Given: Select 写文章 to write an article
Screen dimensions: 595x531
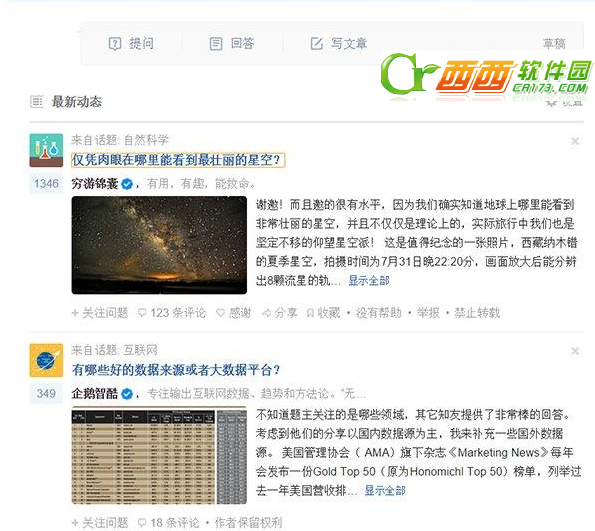Looking at the screenshot, I should (x=338, y=44).
